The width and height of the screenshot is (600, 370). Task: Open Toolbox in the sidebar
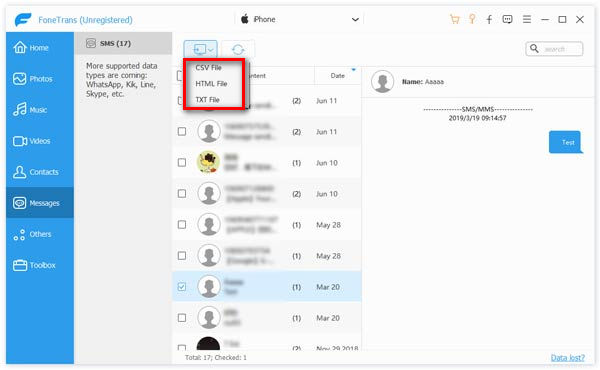(34, 265)
